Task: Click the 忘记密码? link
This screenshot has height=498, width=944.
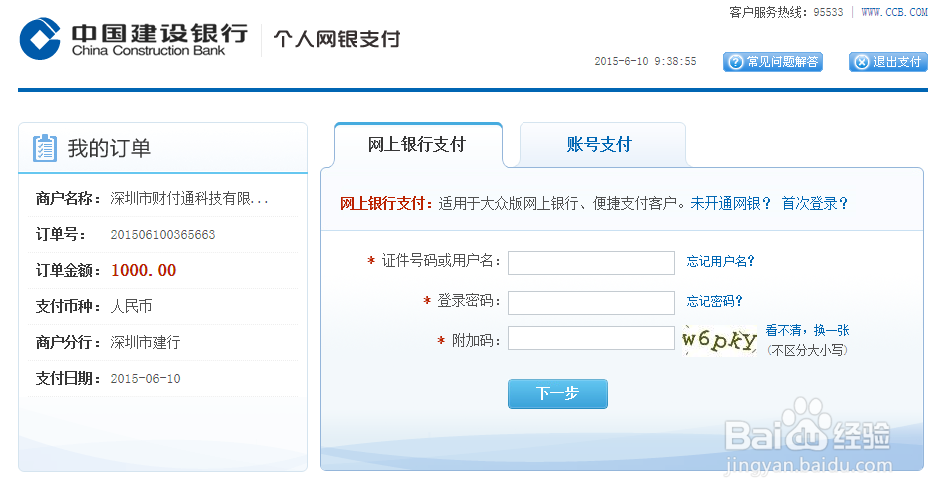Action: [715, 301]
